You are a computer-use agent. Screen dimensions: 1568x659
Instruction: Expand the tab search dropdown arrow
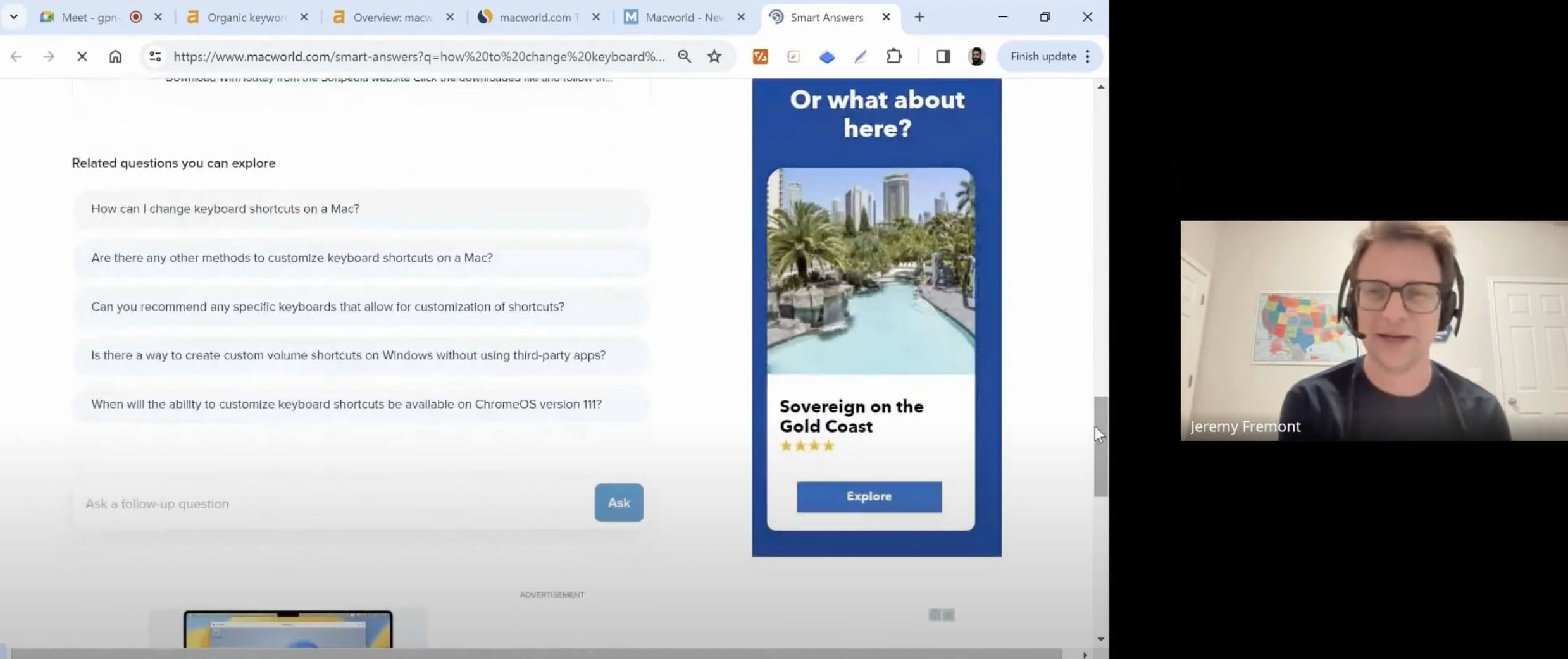[14, 17]
